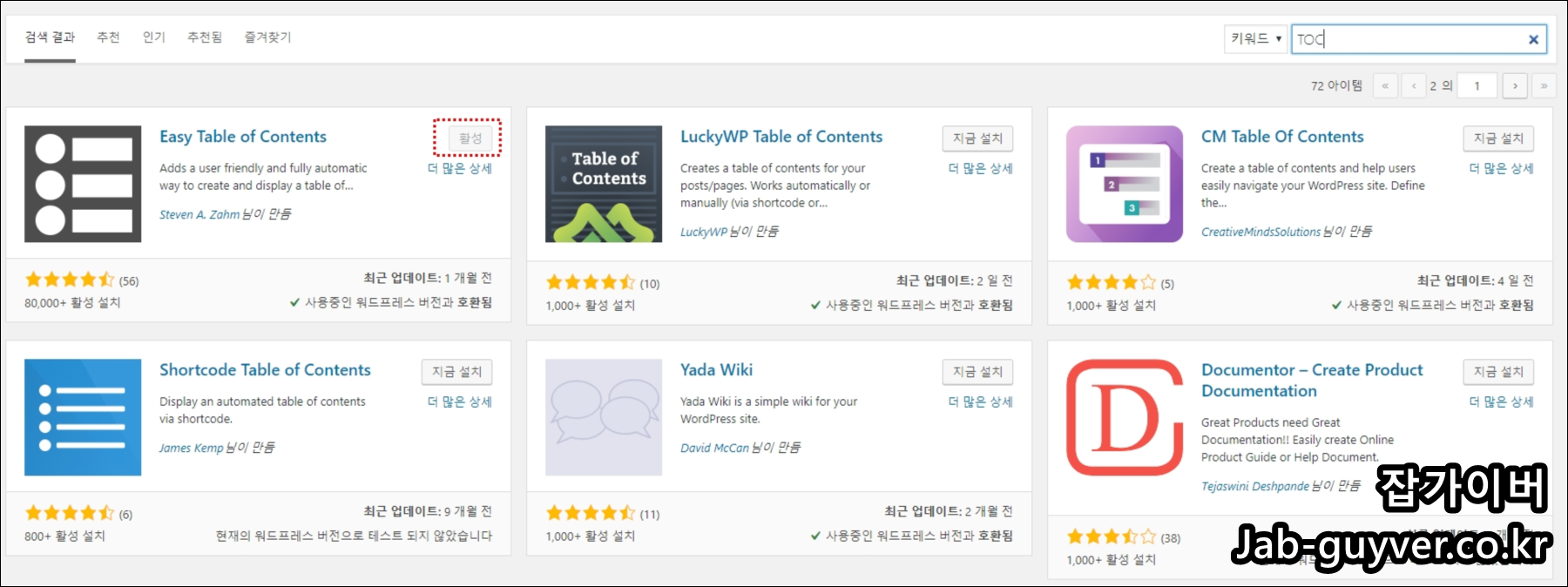Viewport: 1568px width, 587px height.
Task: Clear the search field with X
Action: 1533,39
